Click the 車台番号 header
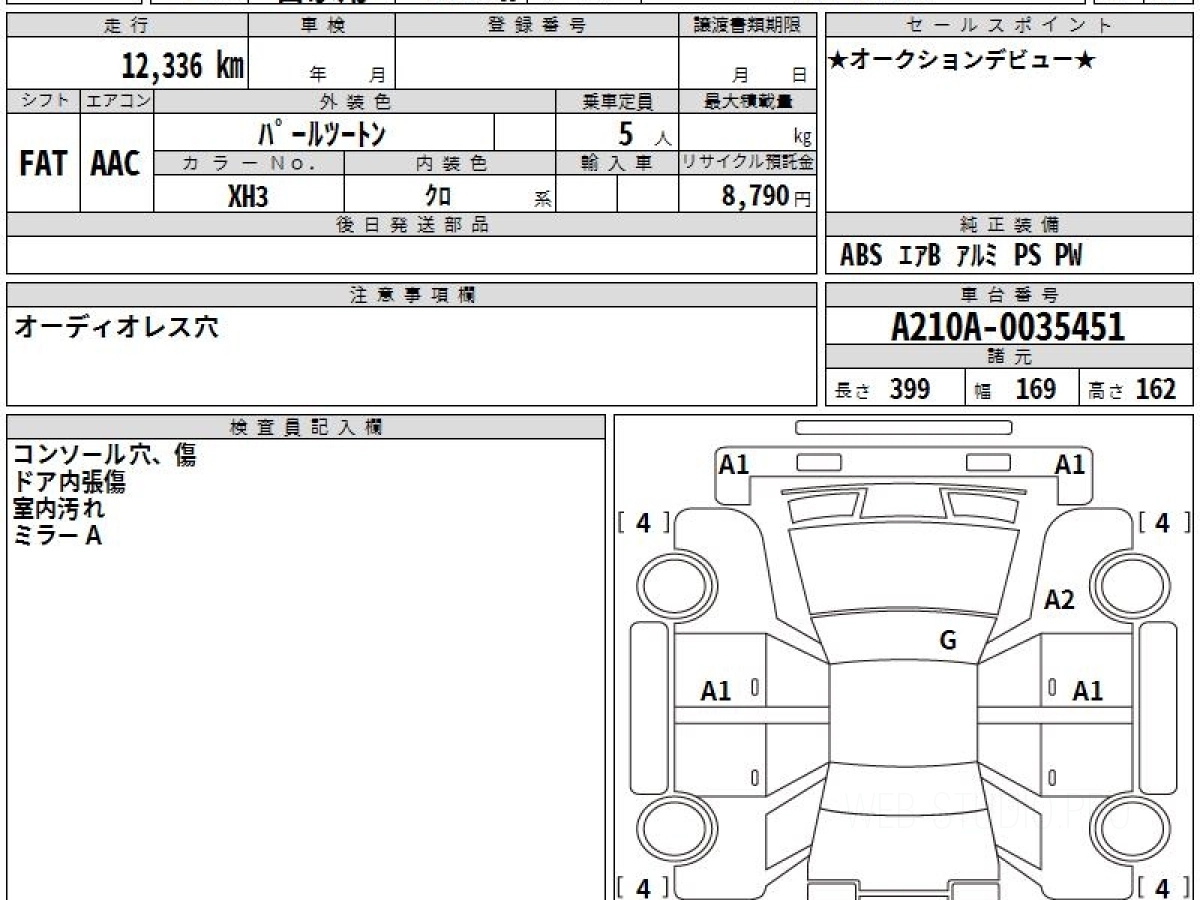The image size is (1200, 900). pyautogui.click(x=1010, y=295)
